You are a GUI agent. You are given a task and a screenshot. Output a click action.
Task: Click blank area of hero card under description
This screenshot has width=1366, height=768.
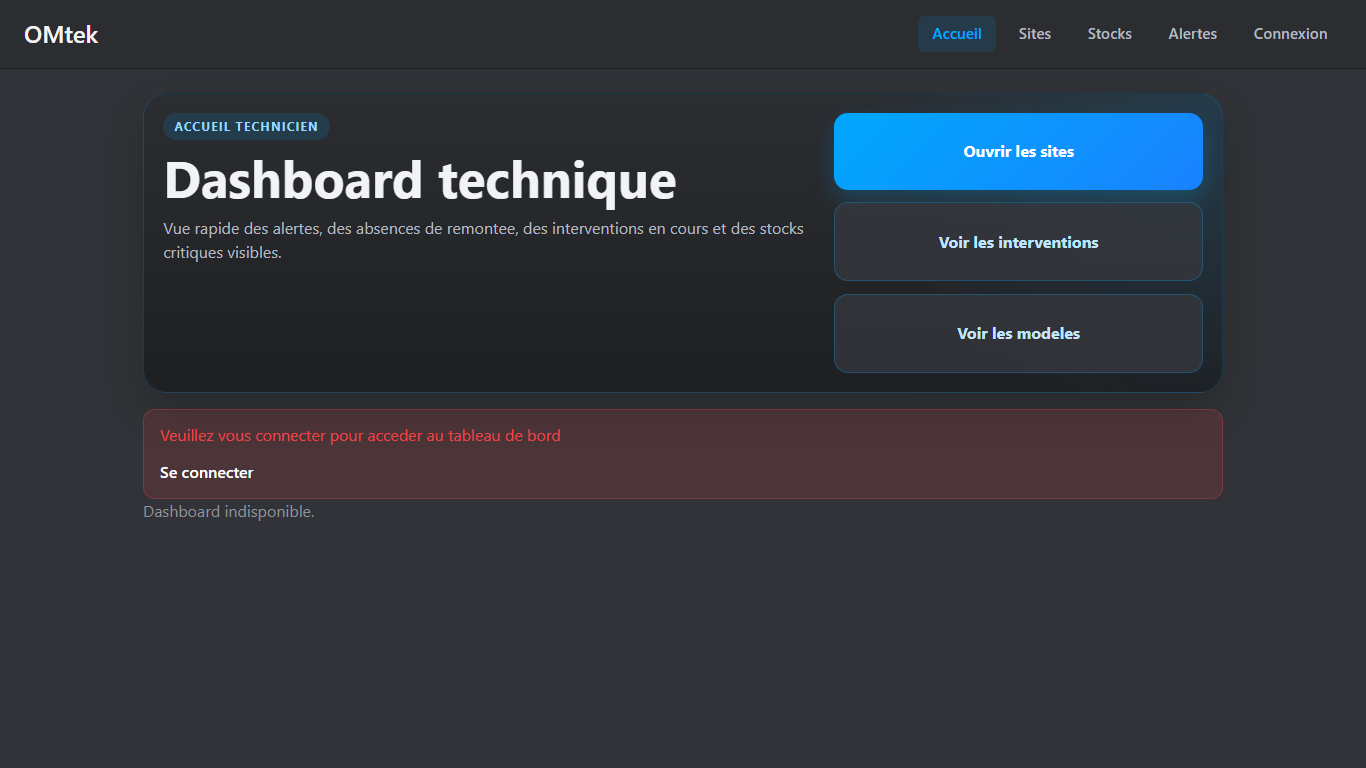(480, 330)
